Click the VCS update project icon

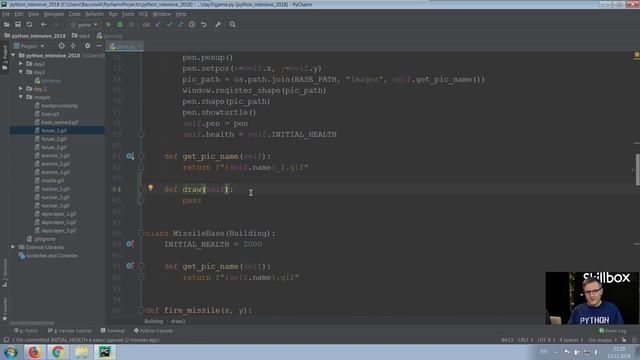pyautogui.click(x=158, y=24)
